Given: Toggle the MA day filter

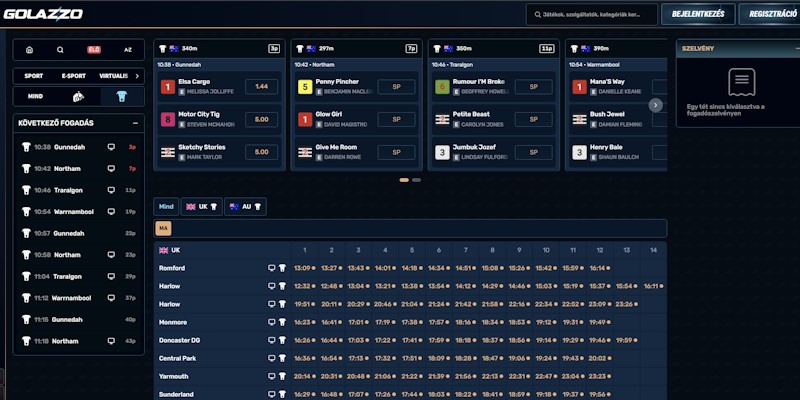Looking at the screenshot, I should point(163,229).
